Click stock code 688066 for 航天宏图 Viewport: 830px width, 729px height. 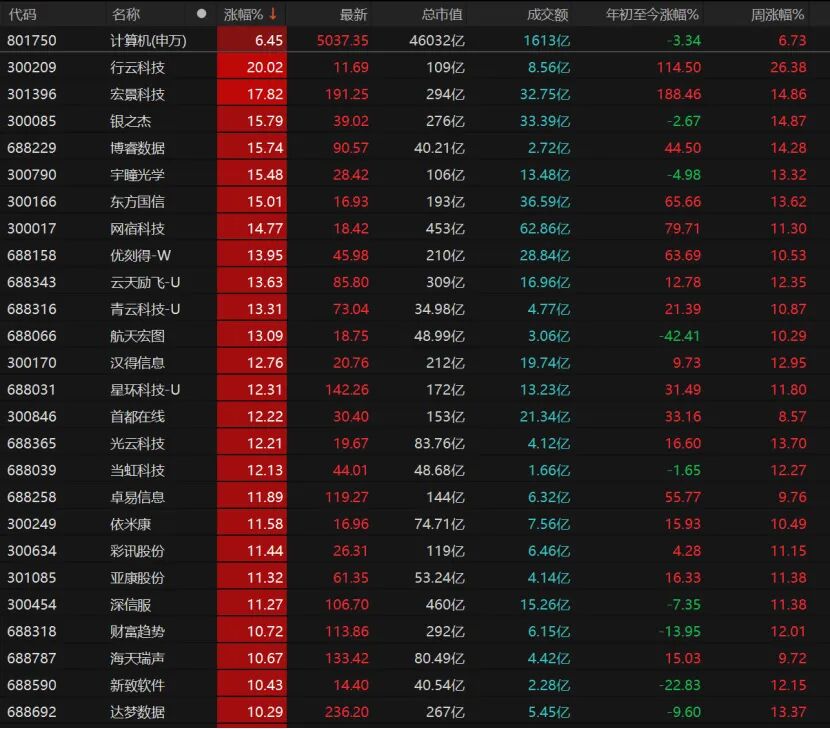(30, 336)
